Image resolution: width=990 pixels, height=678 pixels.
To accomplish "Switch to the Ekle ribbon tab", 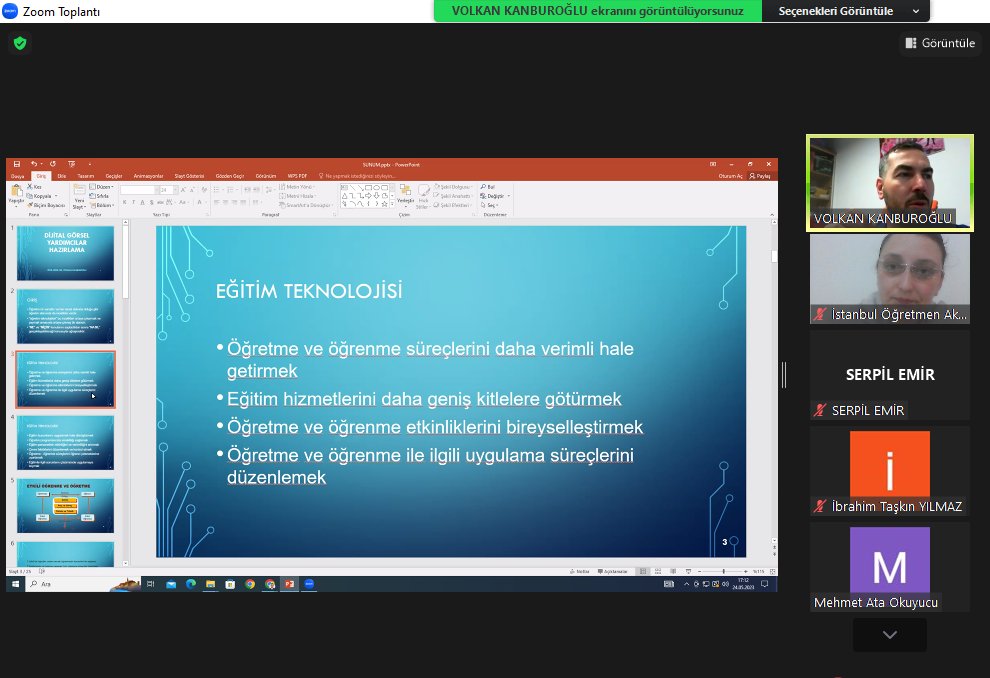I will 62,176.
